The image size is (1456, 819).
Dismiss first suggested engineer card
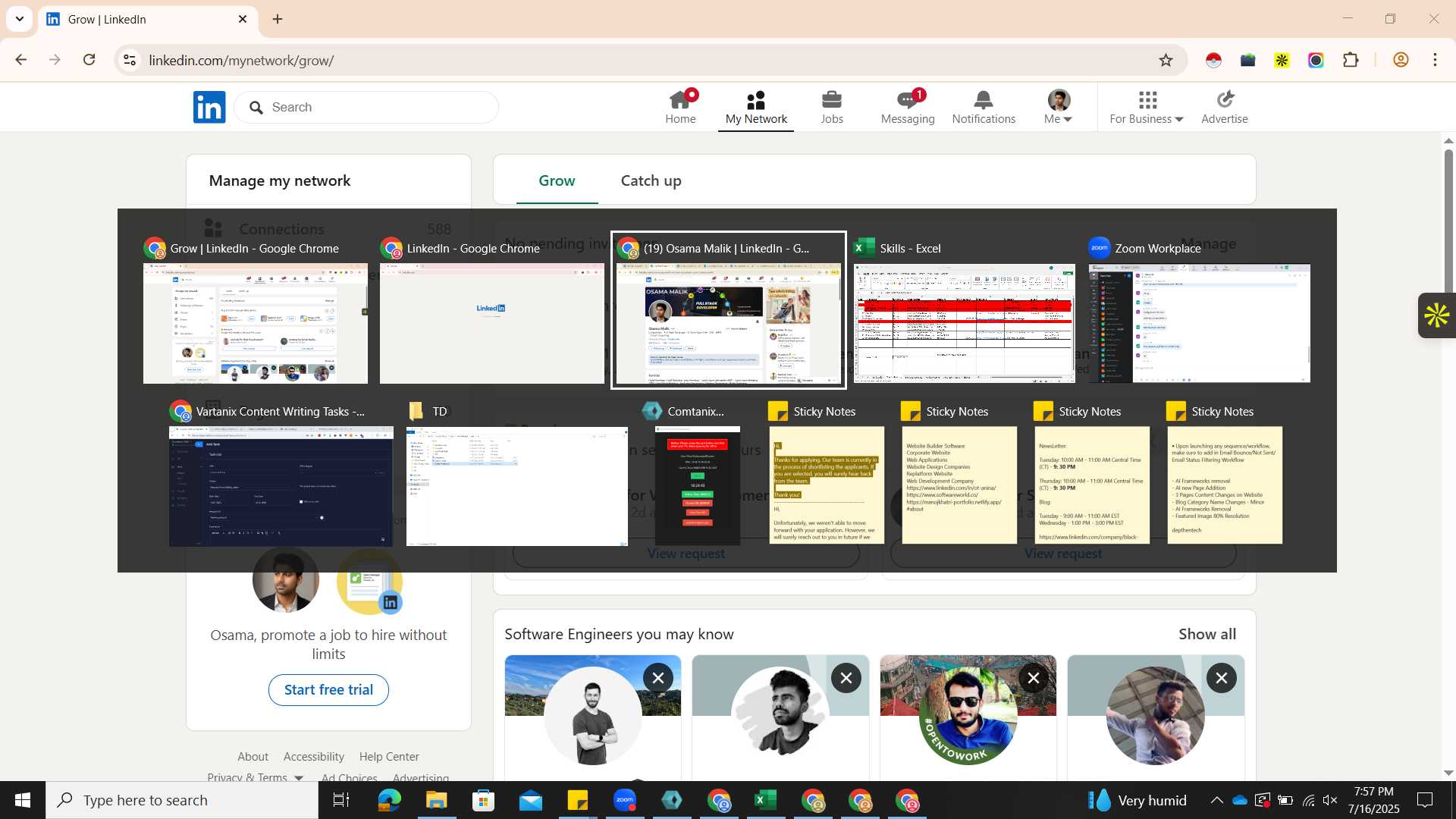[658, 678]
